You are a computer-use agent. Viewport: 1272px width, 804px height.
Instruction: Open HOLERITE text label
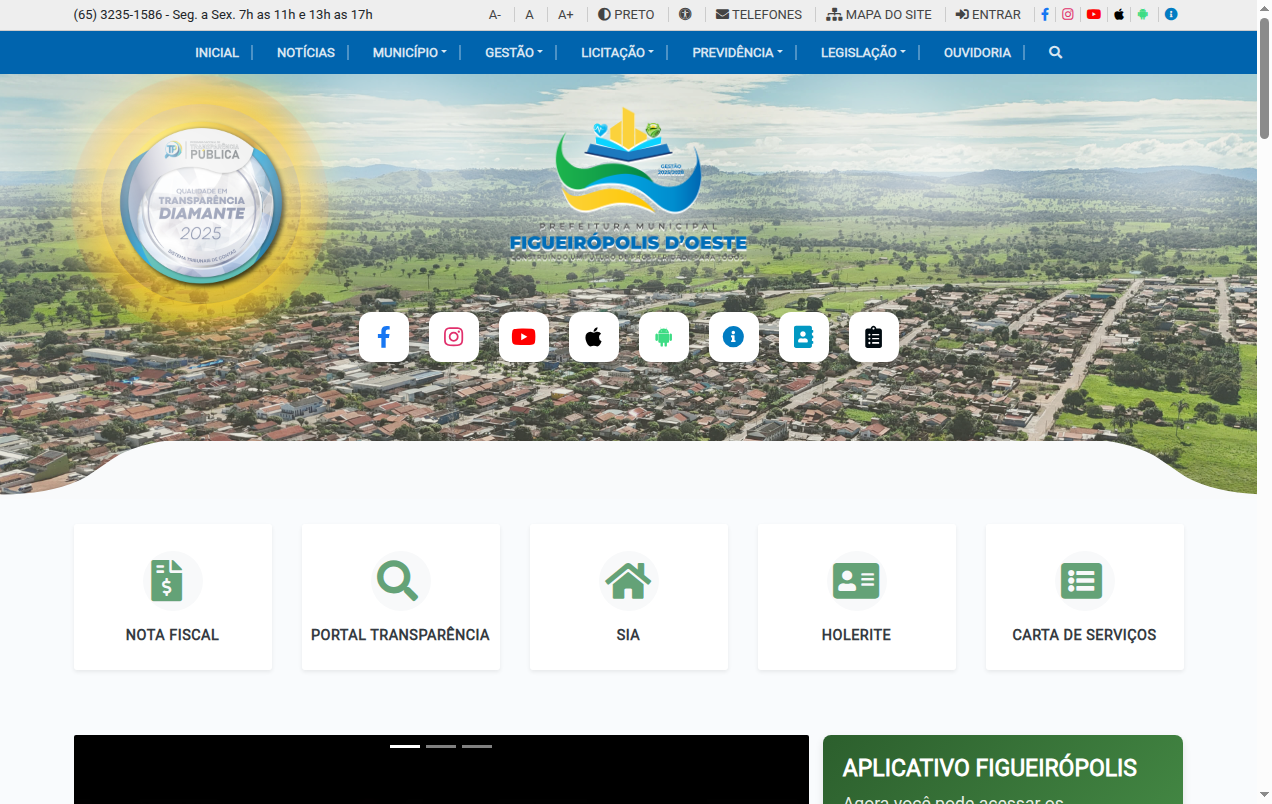pos(856,635)
